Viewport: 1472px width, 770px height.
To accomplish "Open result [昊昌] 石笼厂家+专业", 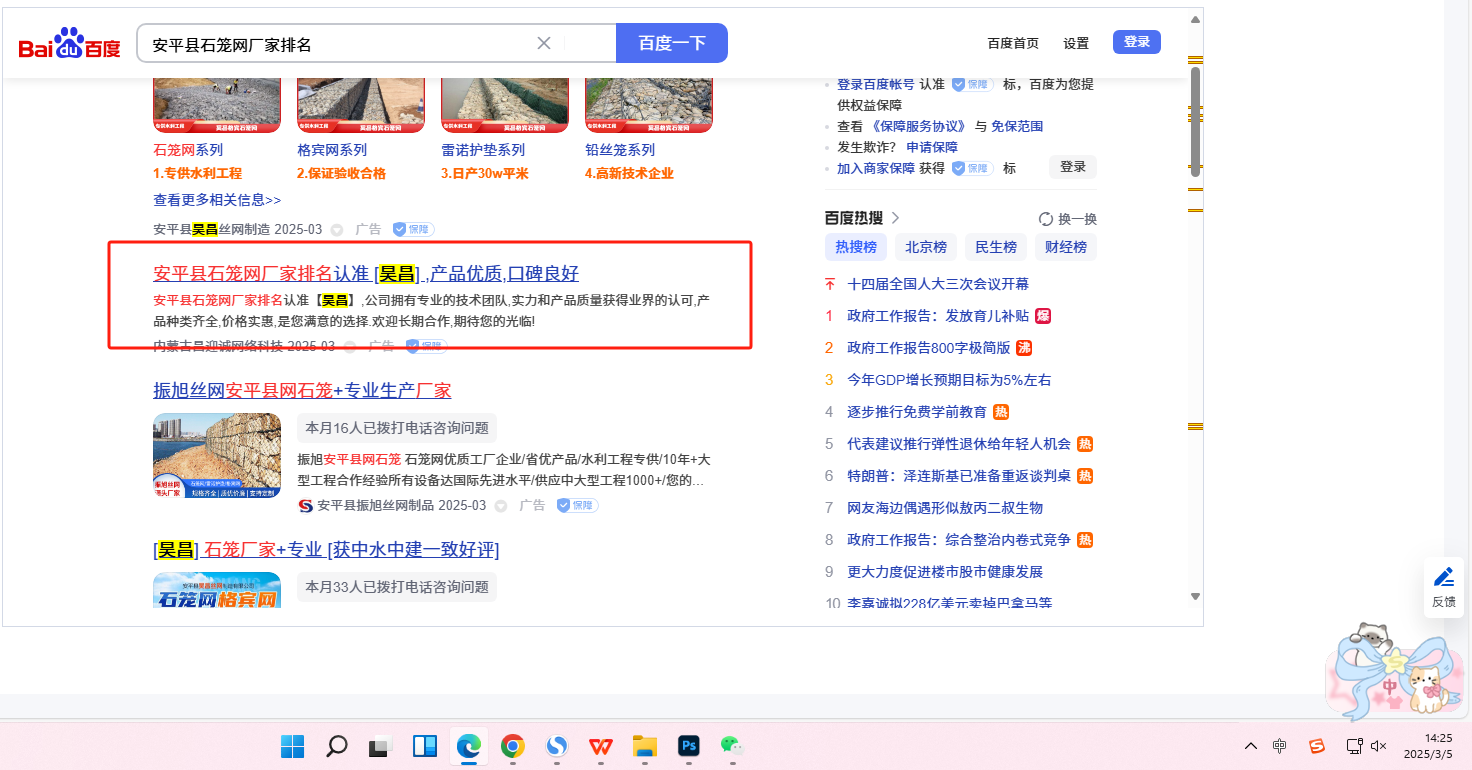I will coord(326,550).
